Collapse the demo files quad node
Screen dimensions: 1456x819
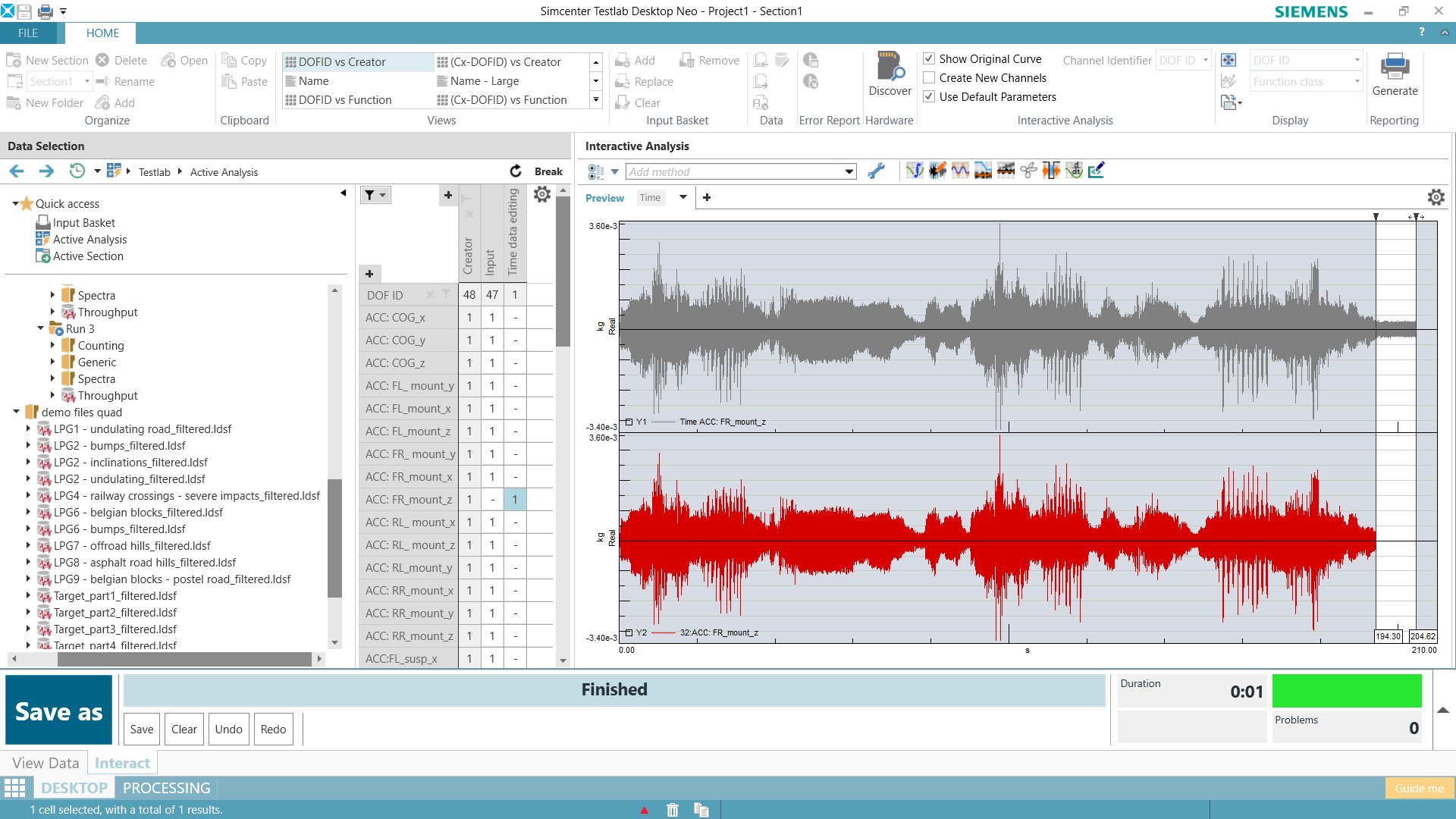16,412
